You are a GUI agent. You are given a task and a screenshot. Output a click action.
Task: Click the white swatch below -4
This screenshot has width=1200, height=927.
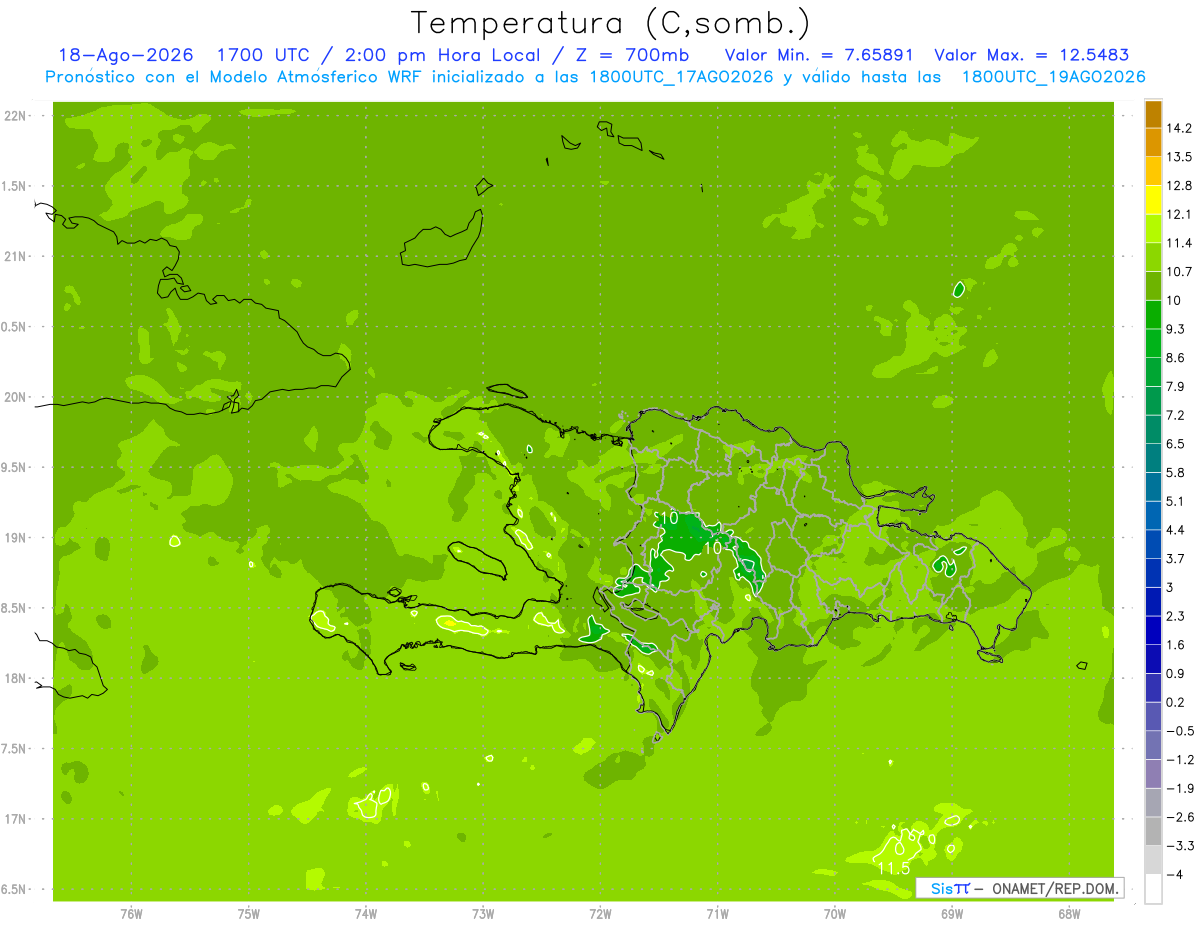(1153, 889)
